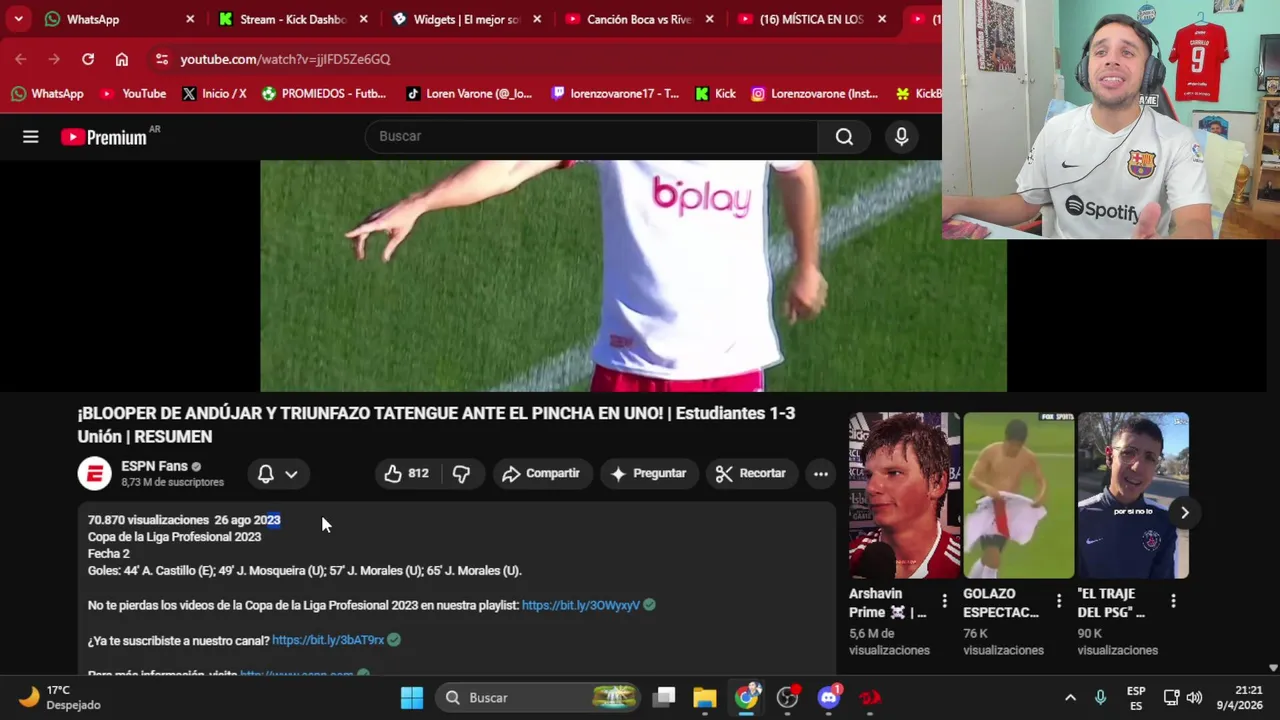Open the notification bell dropdown for ESPN Fans
This screenshot has height=720, width=1280.
(x=277, y=474)
